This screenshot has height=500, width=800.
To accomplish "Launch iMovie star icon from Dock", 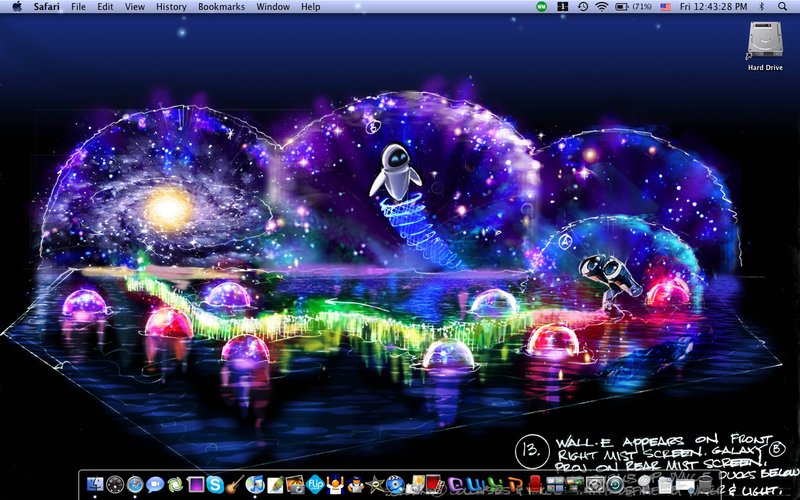I will pyautogui.click(x=374, y=484).
